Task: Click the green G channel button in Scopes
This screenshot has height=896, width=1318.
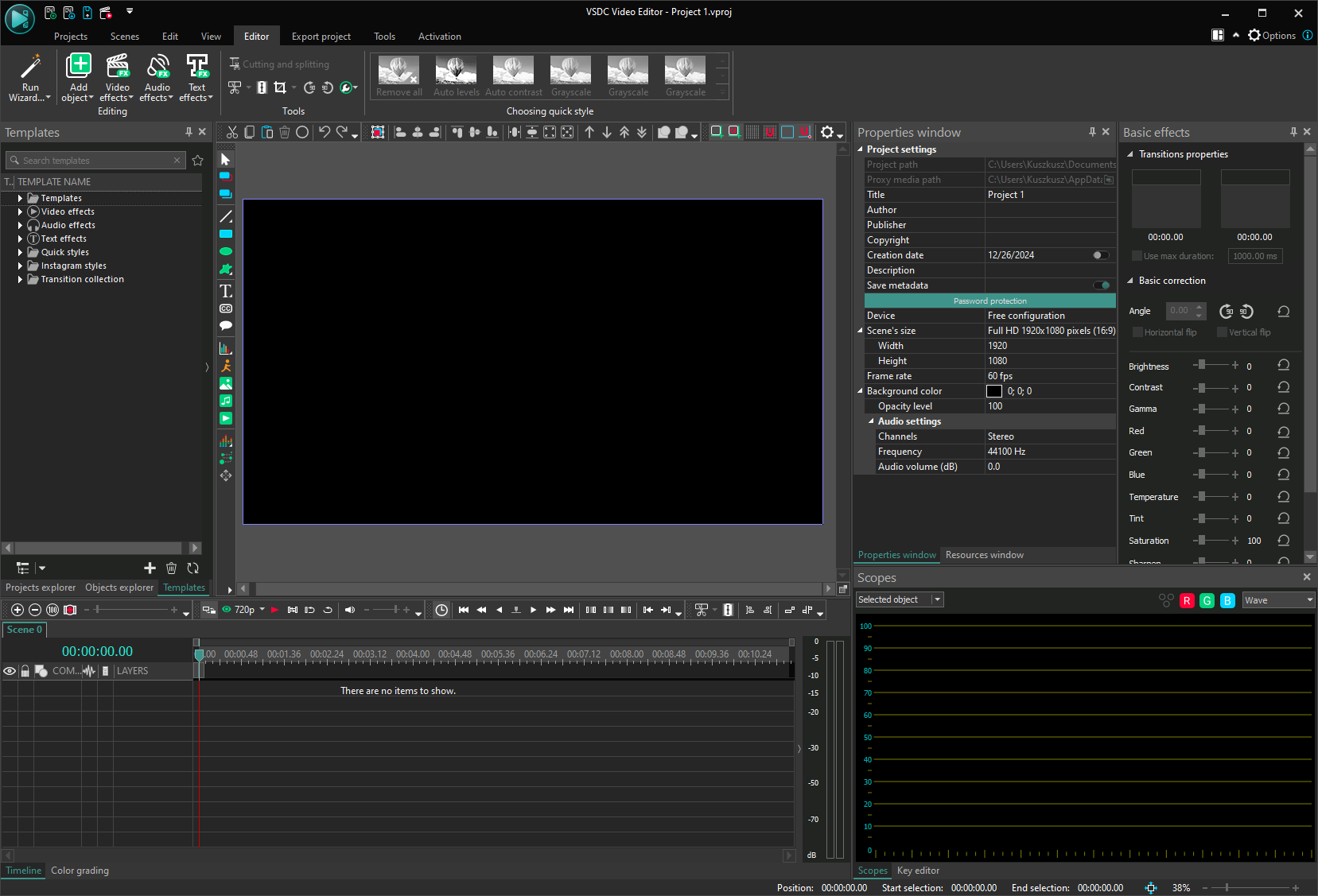Action: click(x=1207, y=600)
